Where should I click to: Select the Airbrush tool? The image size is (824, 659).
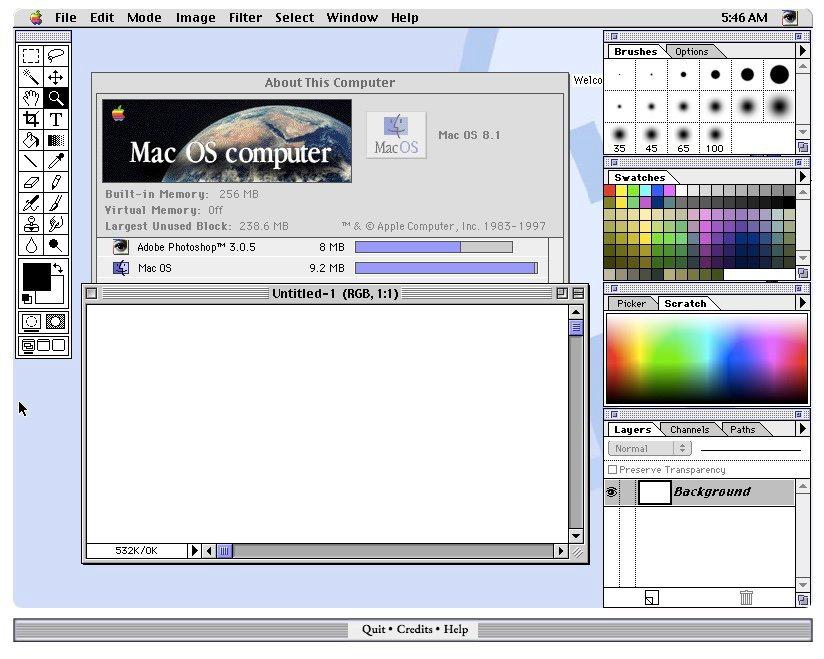(x=31, y=203)
